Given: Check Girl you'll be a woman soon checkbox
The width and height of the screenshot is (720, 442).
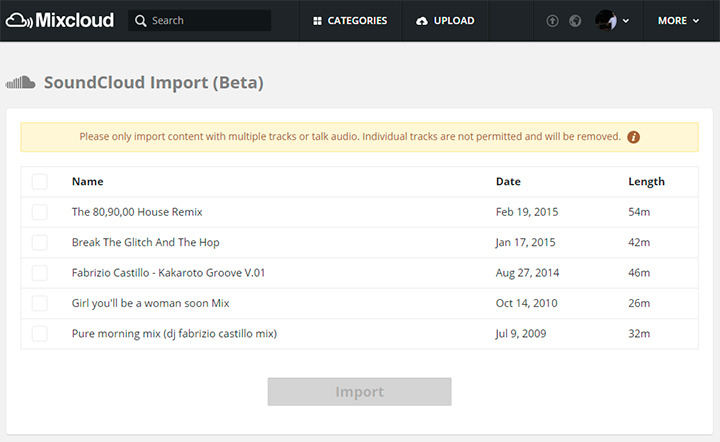Looking at the screenshot, I should pyautogui.click(x=39, y=303).
